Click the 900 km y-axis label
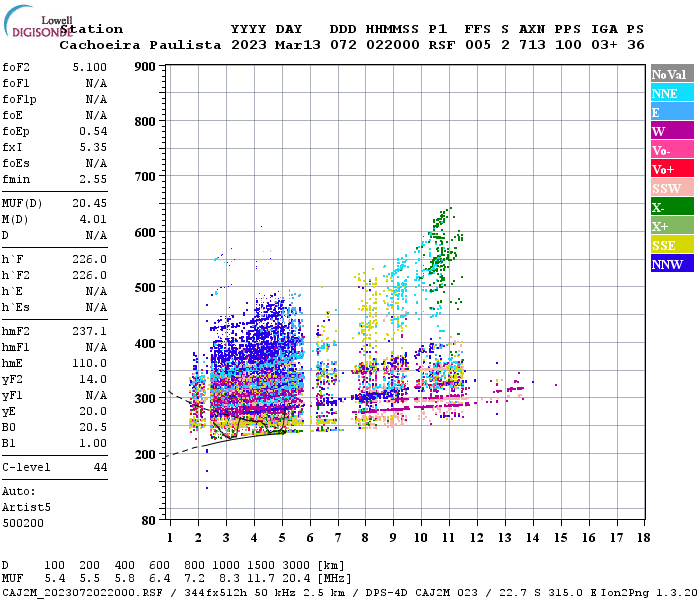This screenshot has width=700, height=600. click(145, 67)
